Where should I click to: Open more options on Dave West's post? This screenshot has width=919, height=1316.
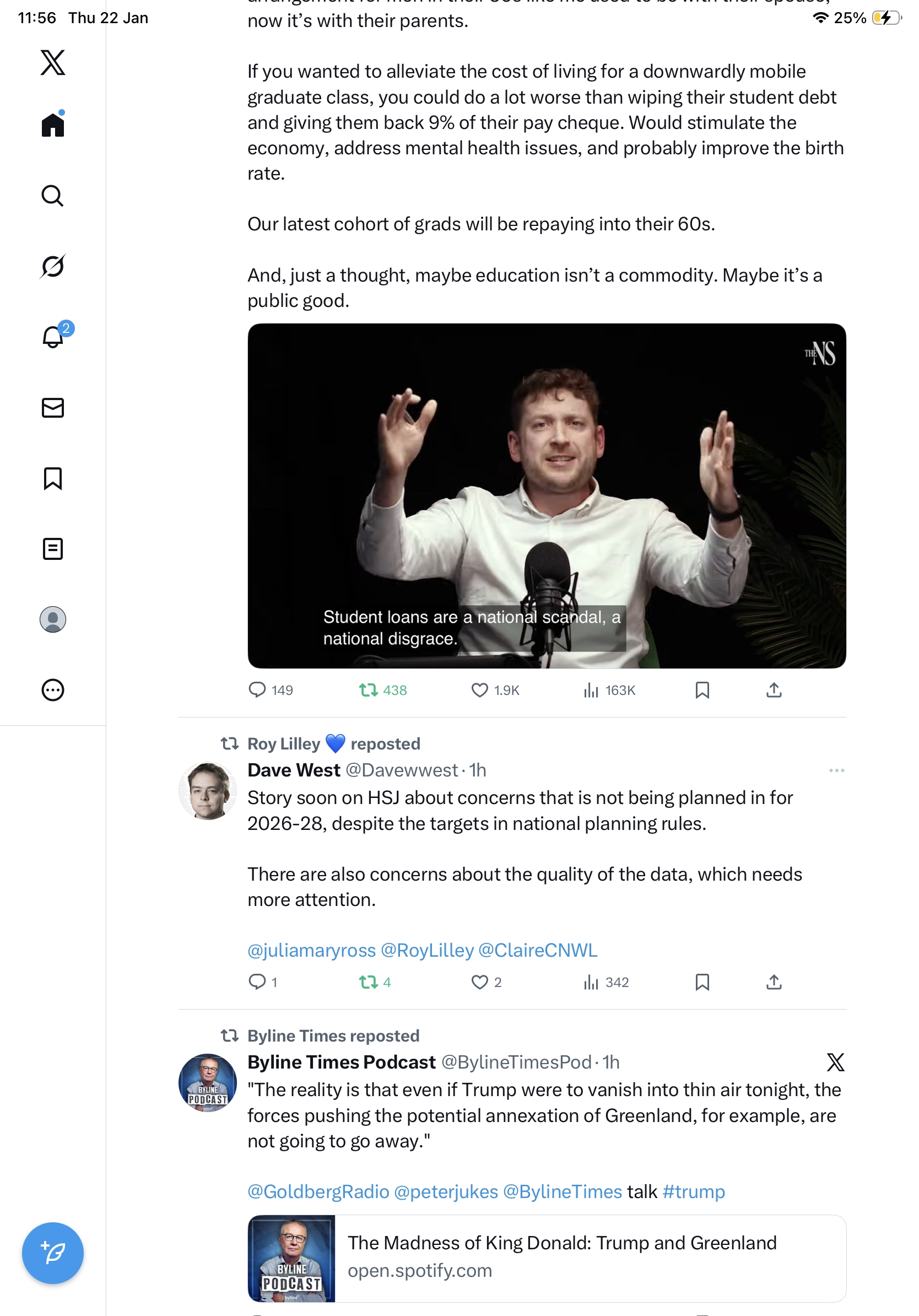tap(836, 770)
